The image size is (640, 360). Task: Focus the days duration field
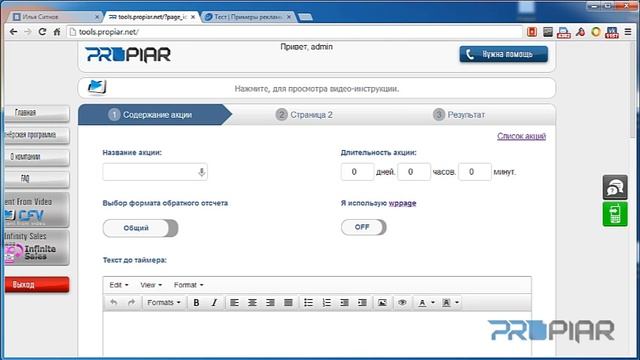point(357,172)
